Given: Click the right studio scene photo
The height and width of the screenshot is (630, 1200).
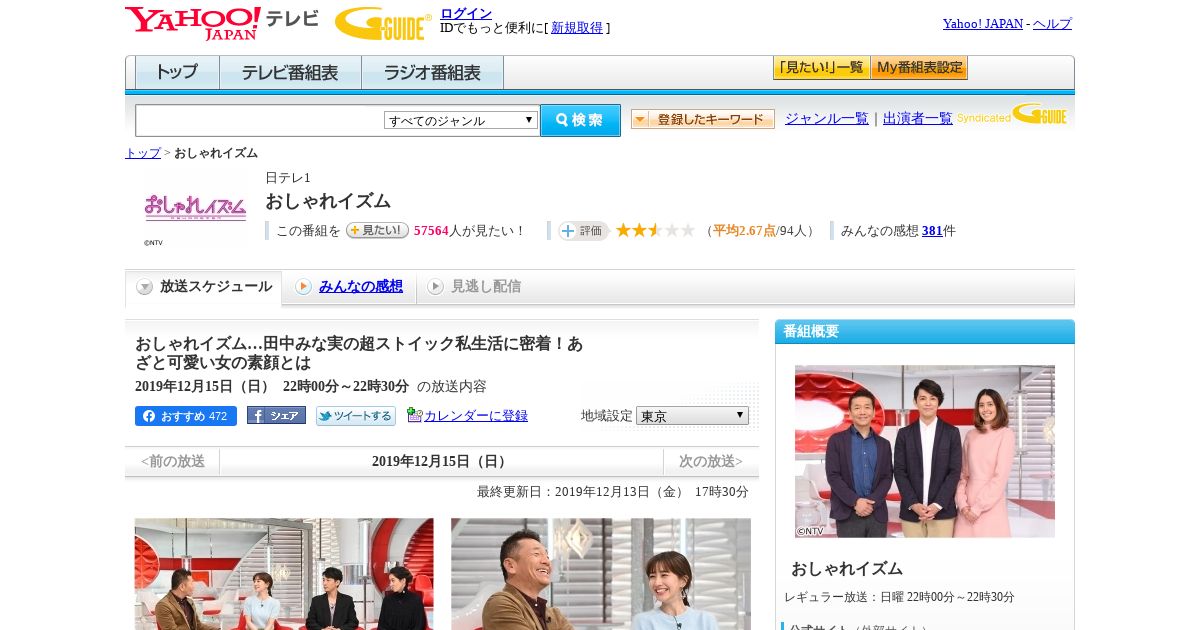Looking at the screenshot, I should tap(601, 574).
